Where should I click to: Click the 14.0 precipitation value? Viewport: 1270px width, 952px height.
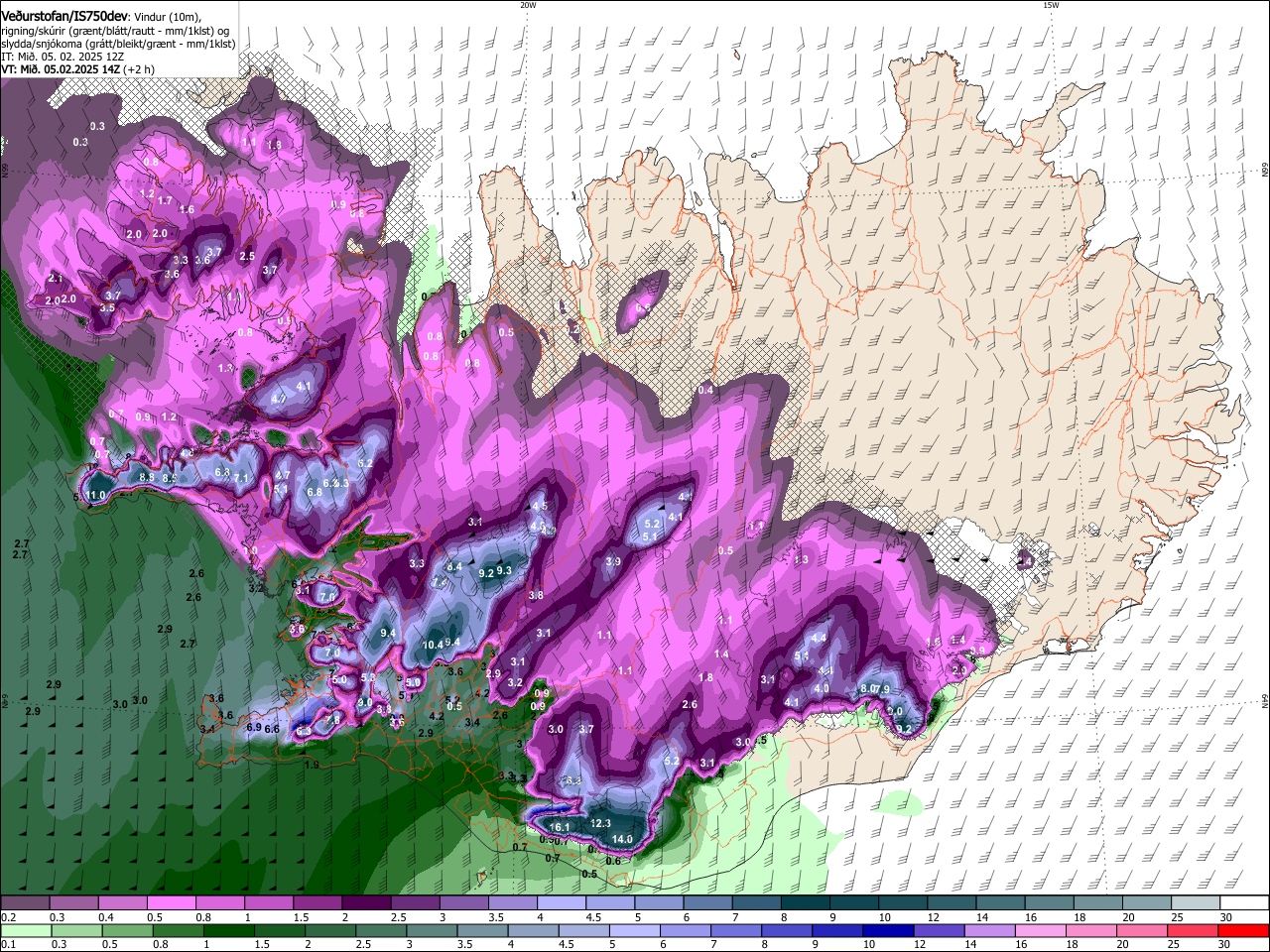[622, 839]
